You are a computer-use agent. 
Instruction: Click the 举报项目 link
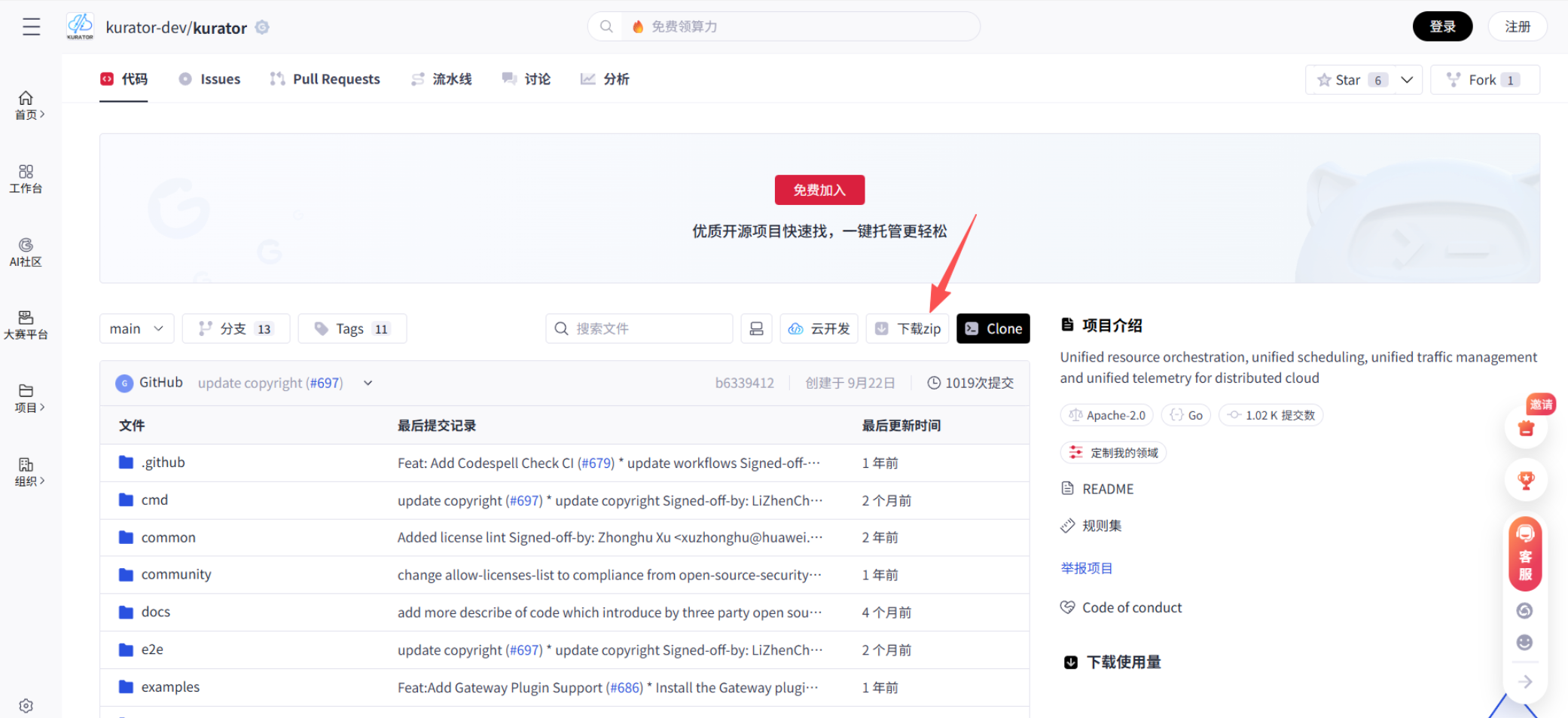pyautogui.click(x=1086, y=568)
